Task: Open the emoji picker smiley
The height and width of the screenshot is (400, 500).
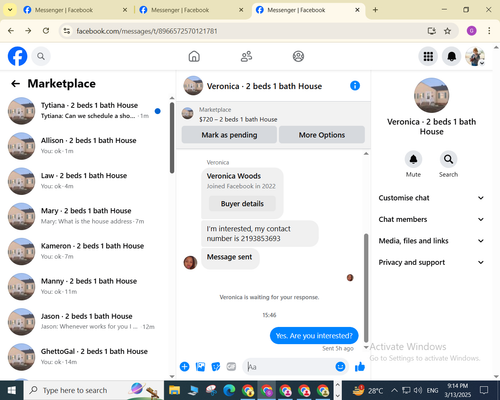Action: [x=340, y=367]
